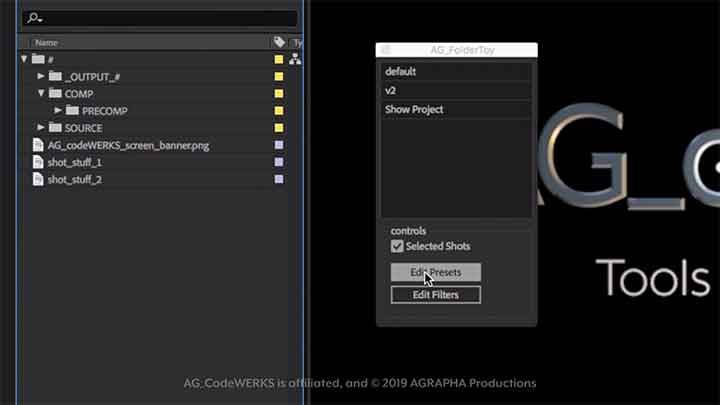Click the search magnifier icon in Project panel
The height and width of the screenshot is (405, 720).
coord(32,18)
